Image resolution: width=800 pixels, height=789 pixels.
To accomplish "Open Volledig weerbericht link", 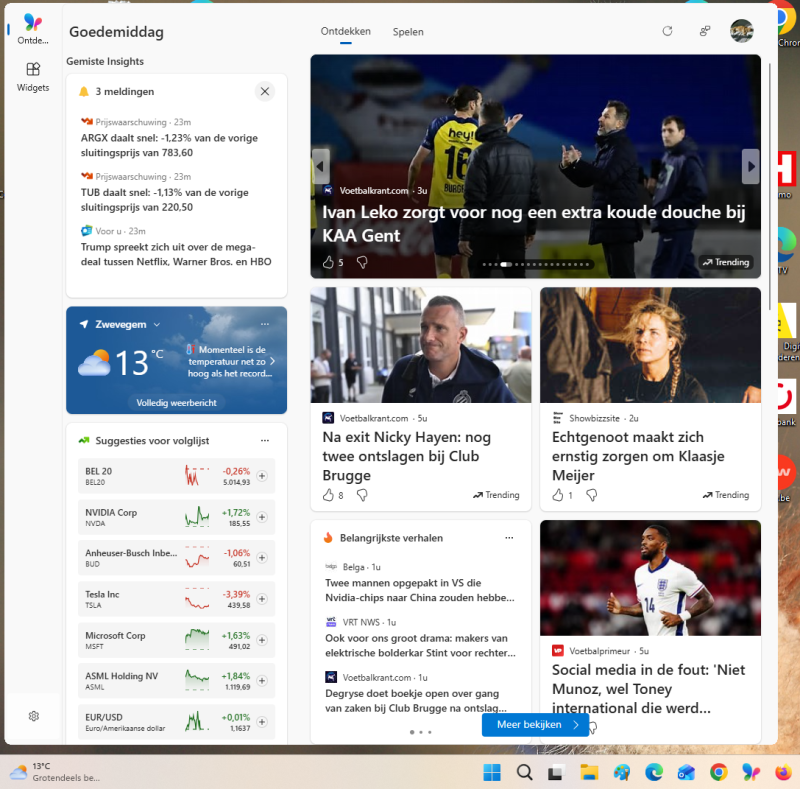I will [176, 403].
